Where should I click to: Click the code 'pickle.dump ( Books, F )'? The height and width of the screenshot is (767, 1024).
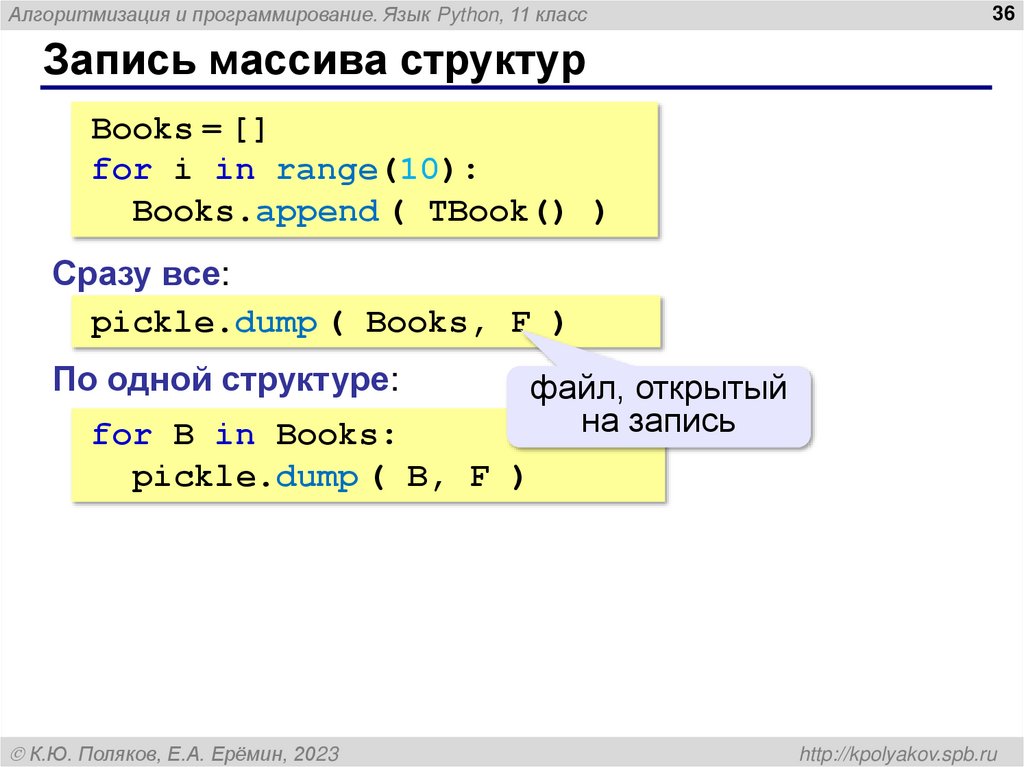327,323
